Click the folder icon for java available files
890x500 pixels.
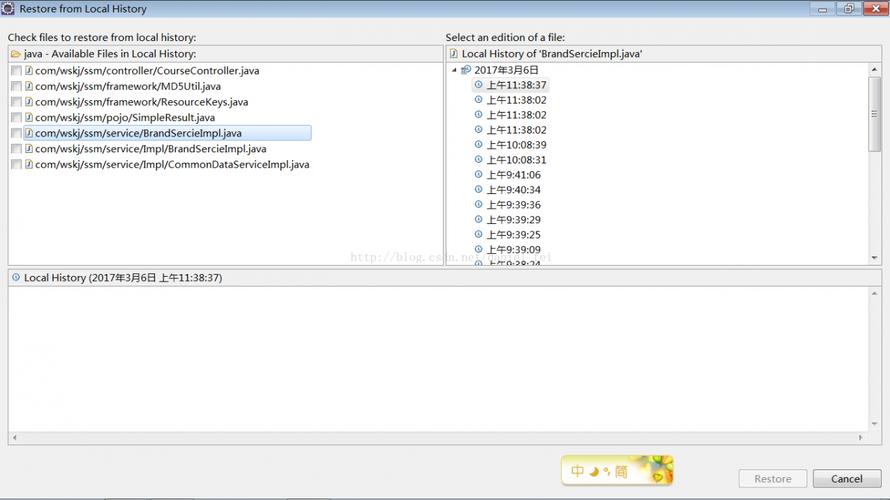[x=15, y=54]
